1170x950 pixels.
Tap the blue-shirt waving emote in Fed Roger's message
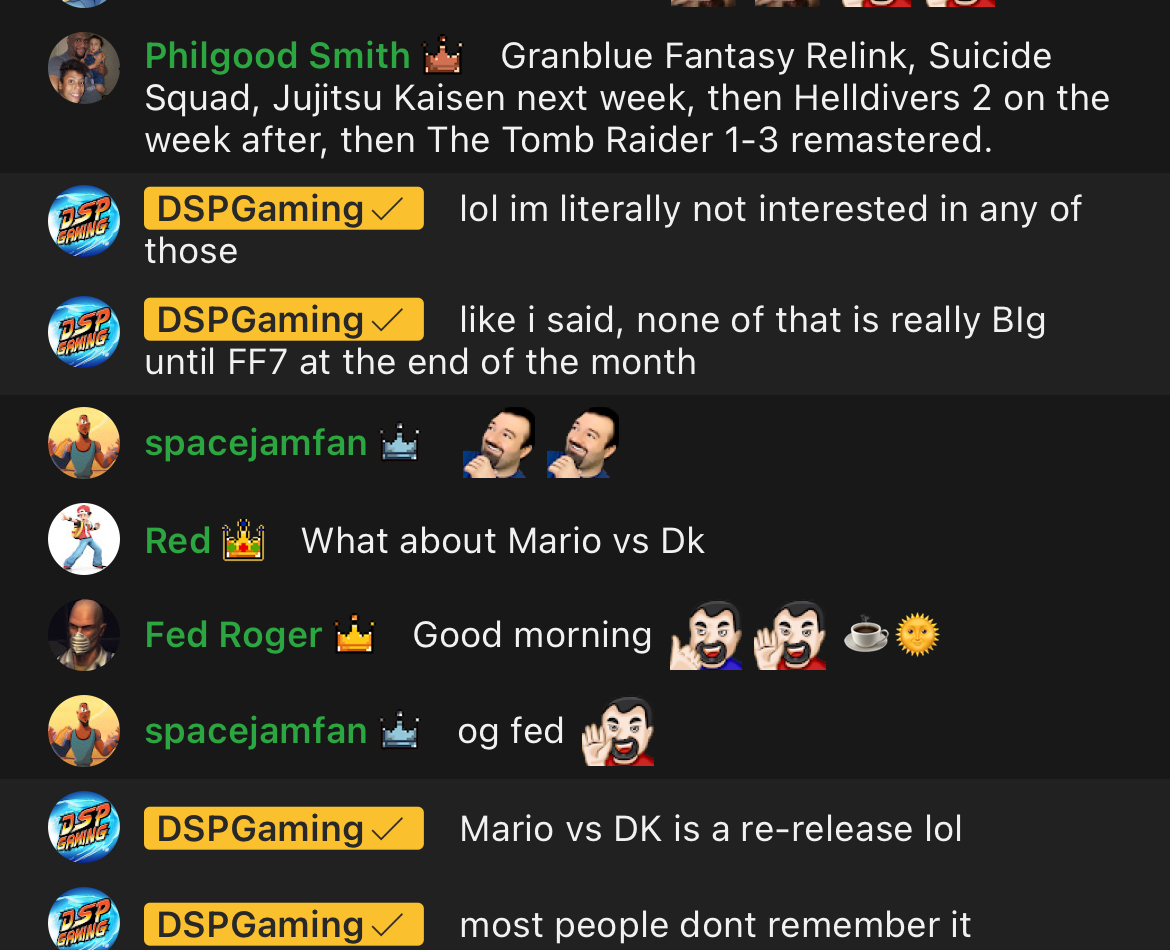point(706,635)
